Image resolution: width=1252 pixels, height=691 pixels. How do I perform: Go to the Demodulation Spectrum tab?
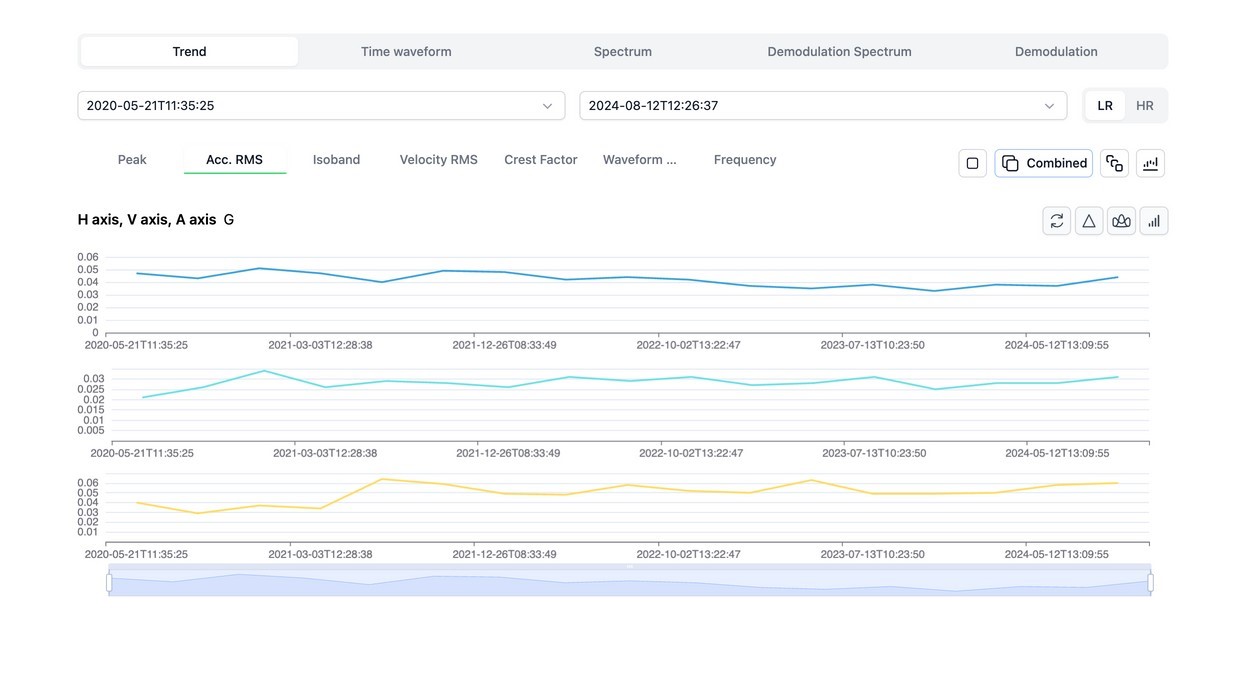[x=839, y=52]
